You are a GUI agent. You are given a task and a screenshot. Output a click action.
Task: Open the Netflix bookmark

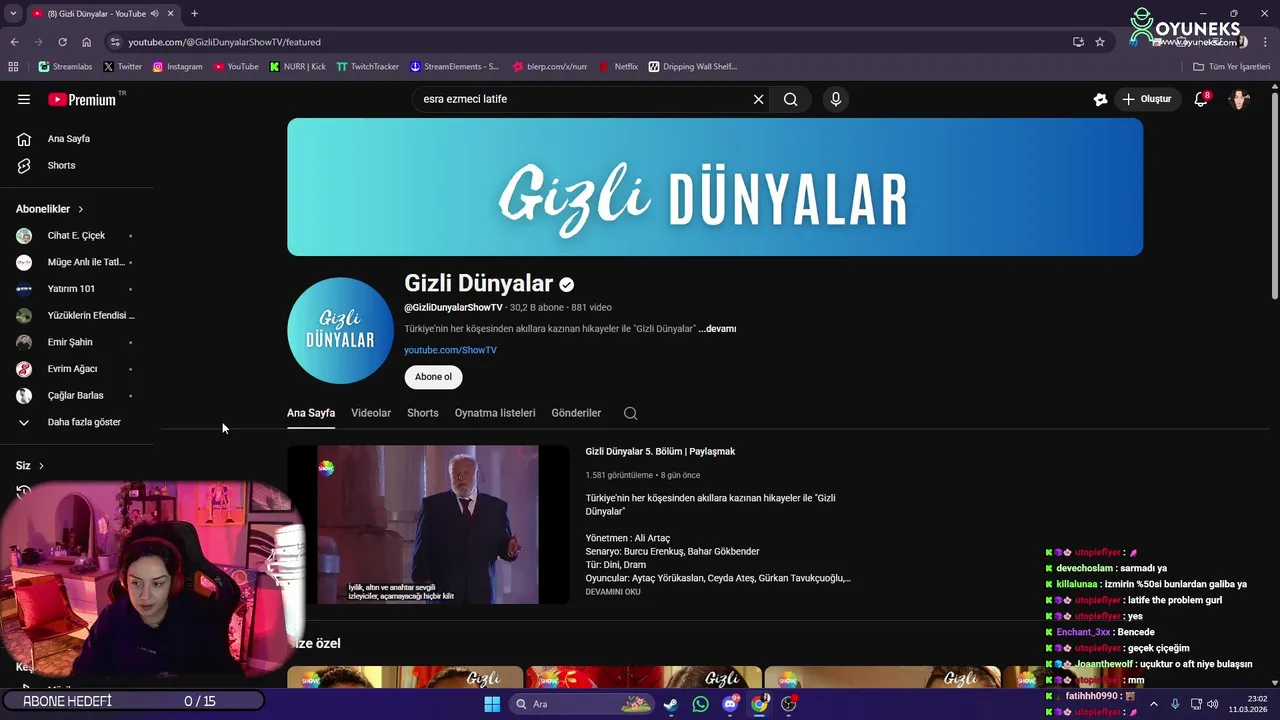coord(619,67)
